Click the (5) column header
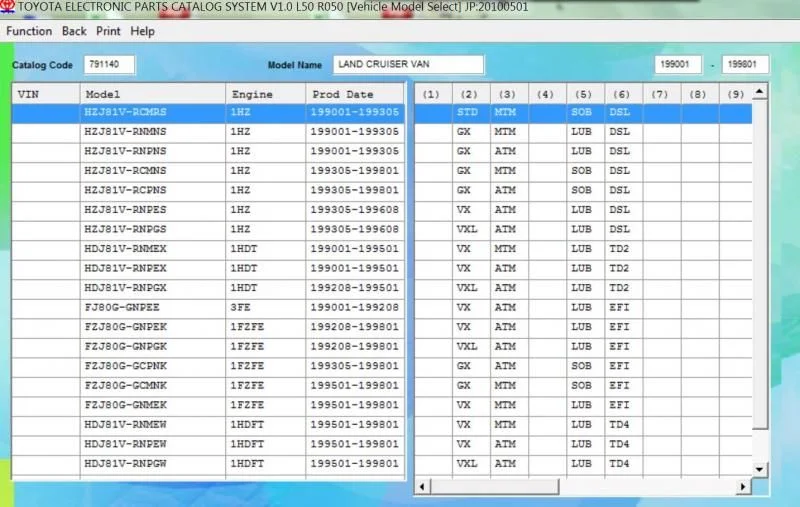The height and width of the screenshot is (507, 800). [x=585, y=94]
